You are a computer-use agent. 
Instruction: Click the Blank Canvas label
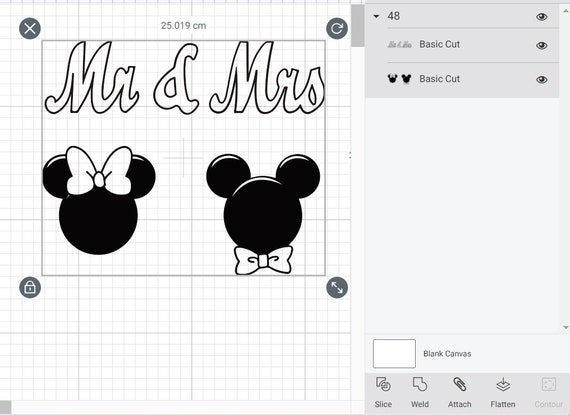coord(447,354)
